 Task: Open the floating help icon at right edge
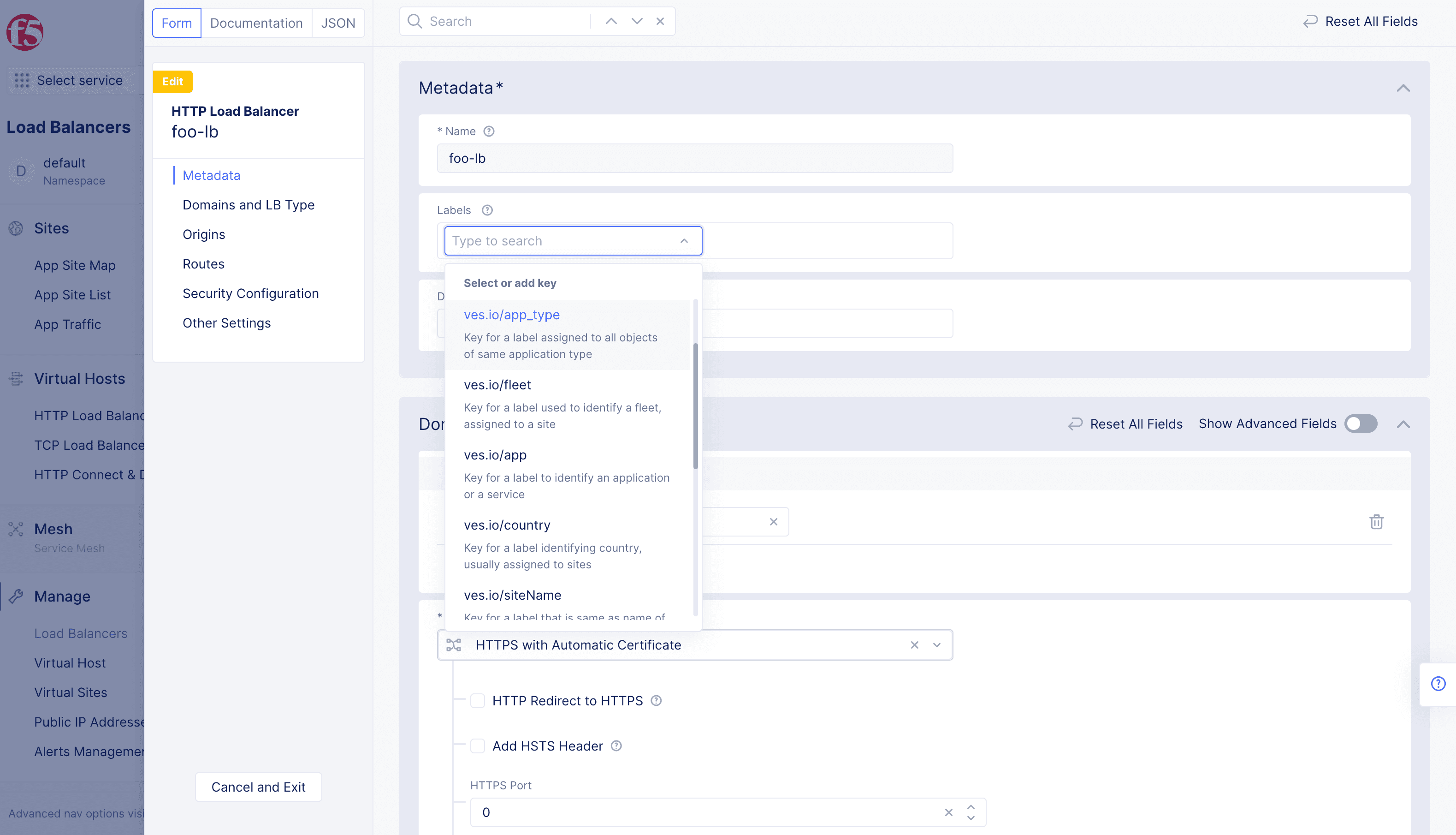pos(1438,684)
